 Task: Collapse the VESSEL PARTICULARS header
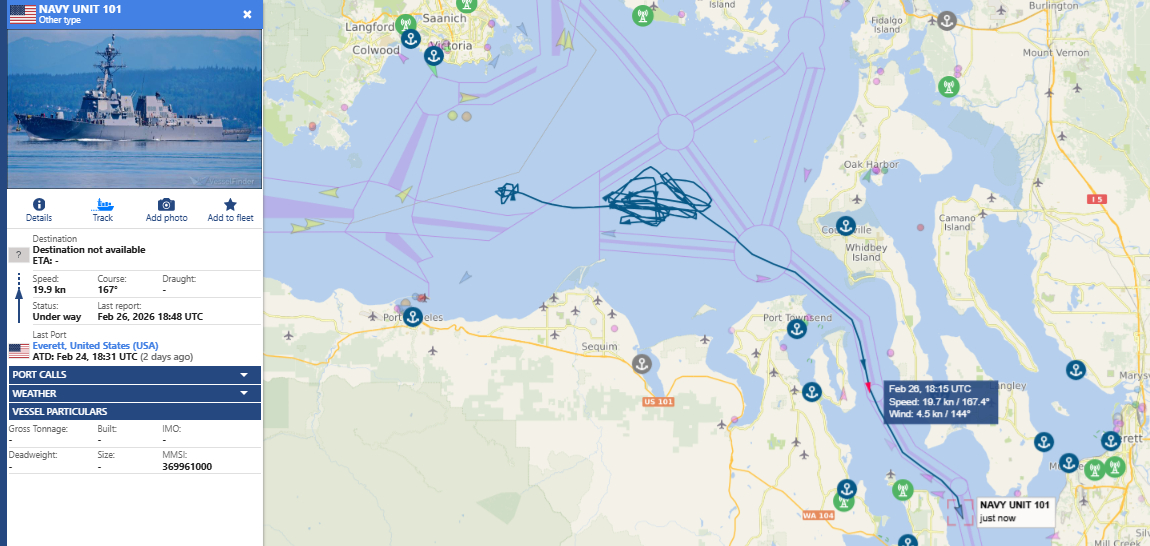[x=134, y=412]
